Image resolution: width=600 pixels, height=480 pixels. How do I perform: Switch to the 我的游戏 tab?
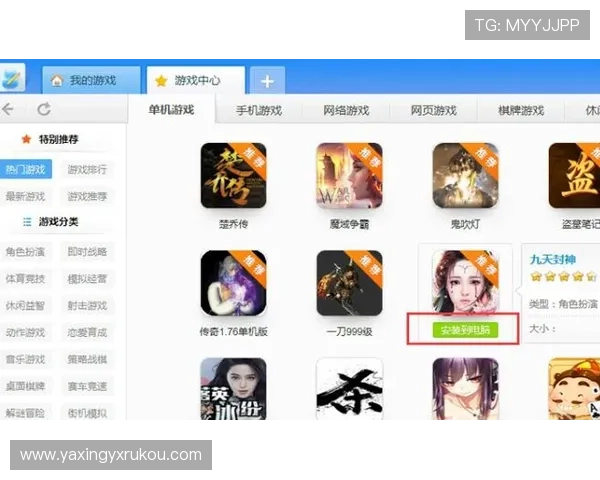tap(91, 80)
